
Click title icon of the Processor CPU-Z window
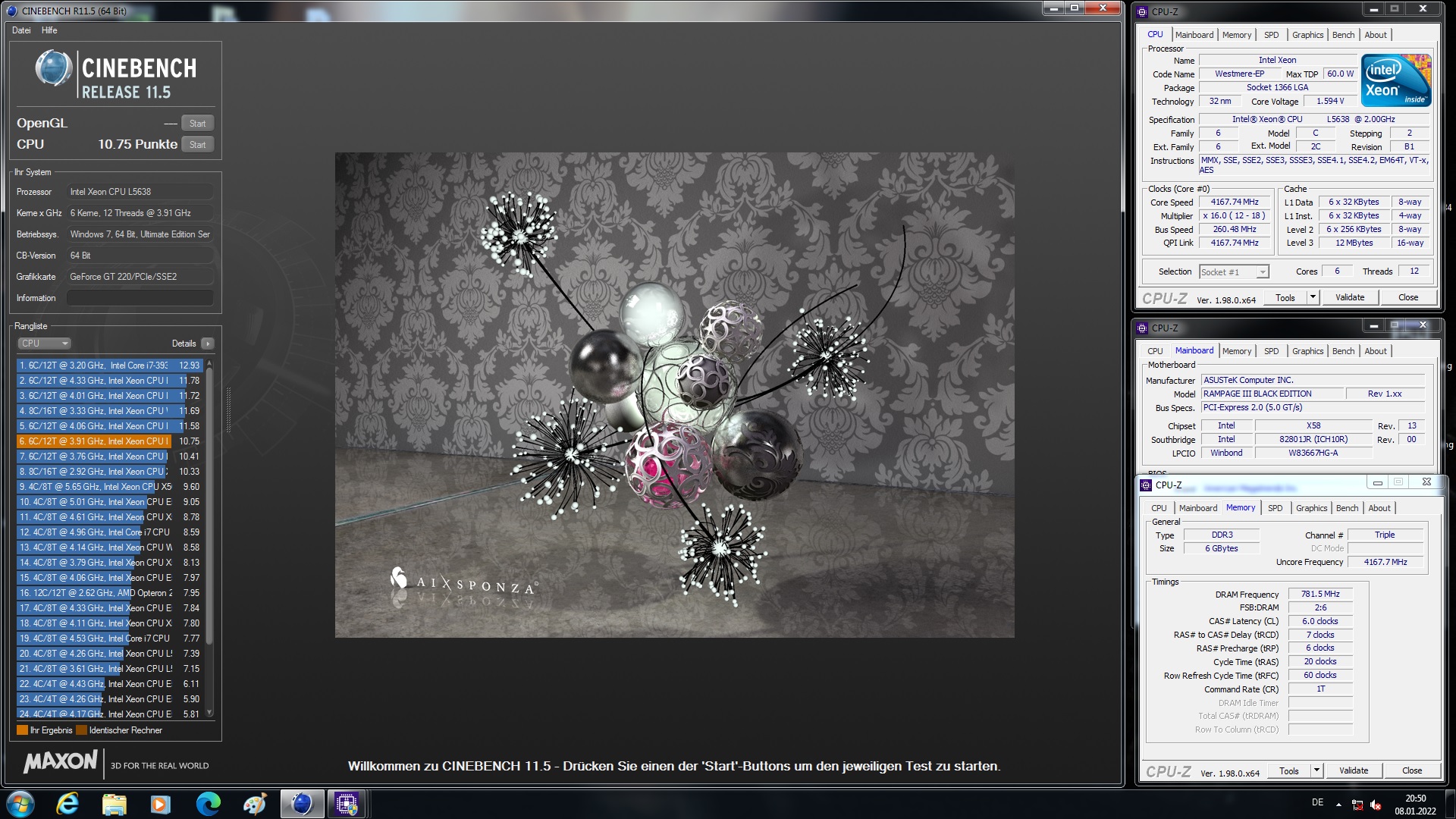point(1142,12)
